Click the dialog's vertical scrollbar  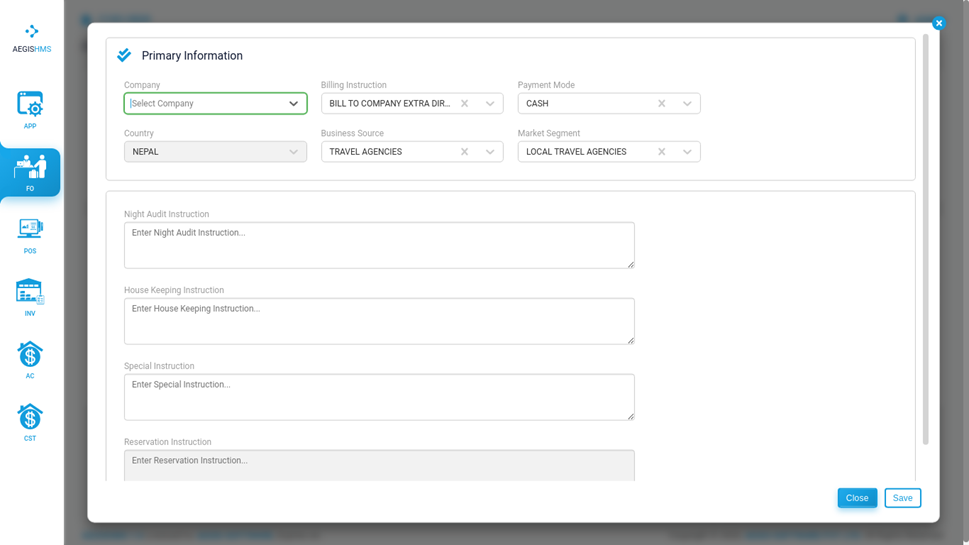(x=925, y=239)
